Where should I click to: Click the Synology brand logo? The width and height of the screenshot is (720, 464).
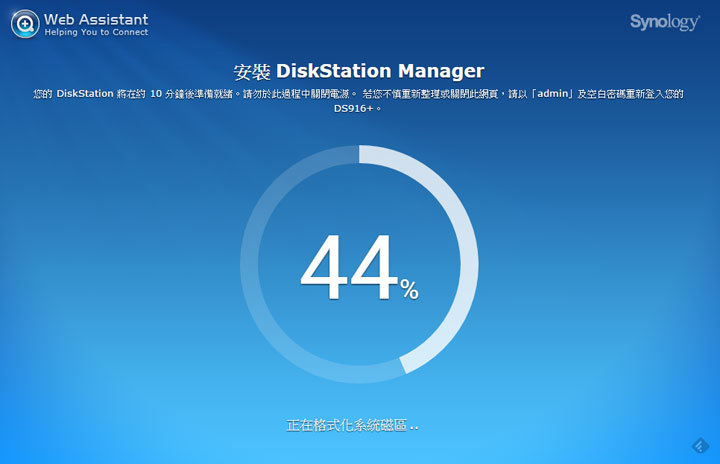click(665, 22)
